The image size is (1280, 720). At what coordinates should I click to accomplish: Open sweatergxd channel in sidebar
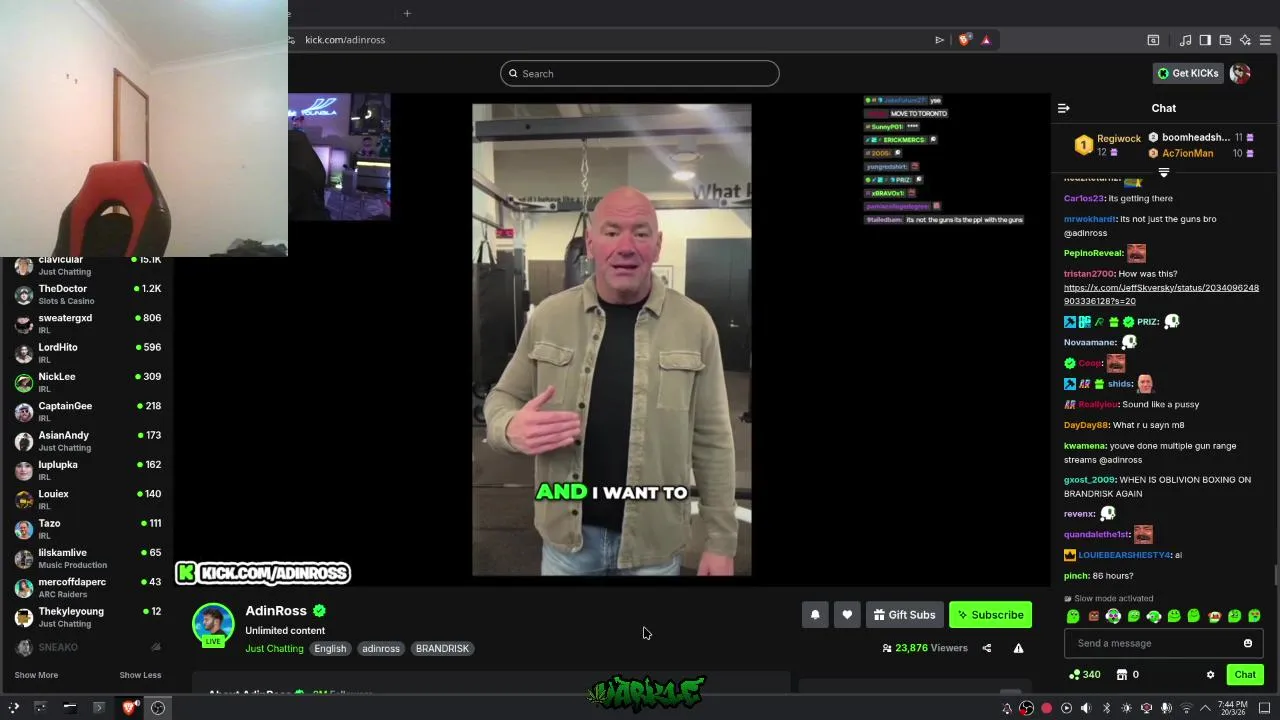coord(88,323)
